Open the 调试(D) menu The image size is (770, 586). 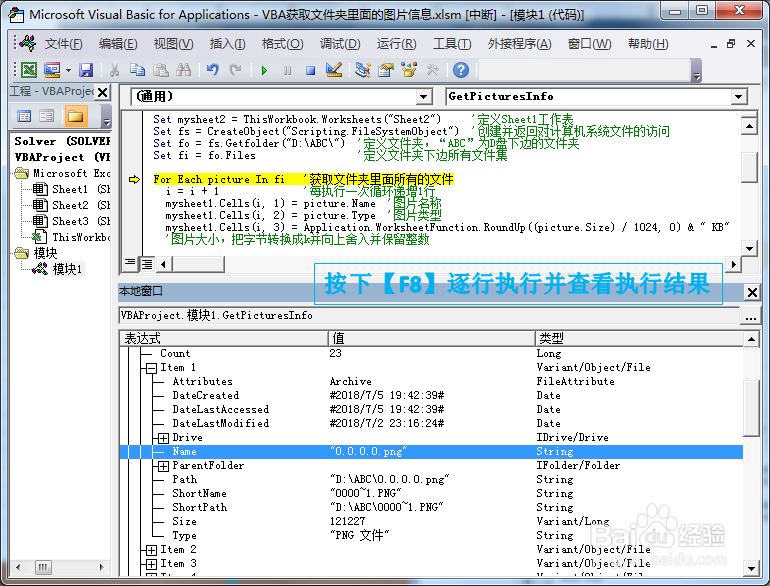click(x=340, y=44)
